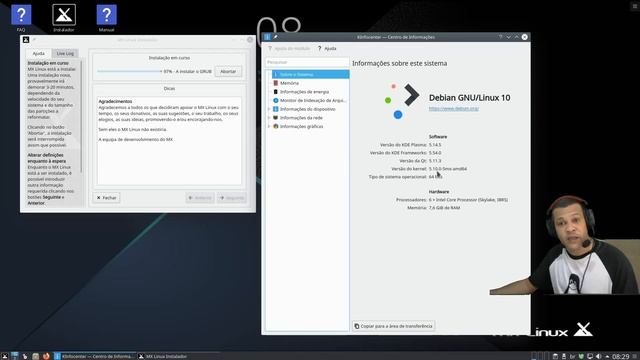
Task: Open Informações de energia entry
Action: [304, 92]
